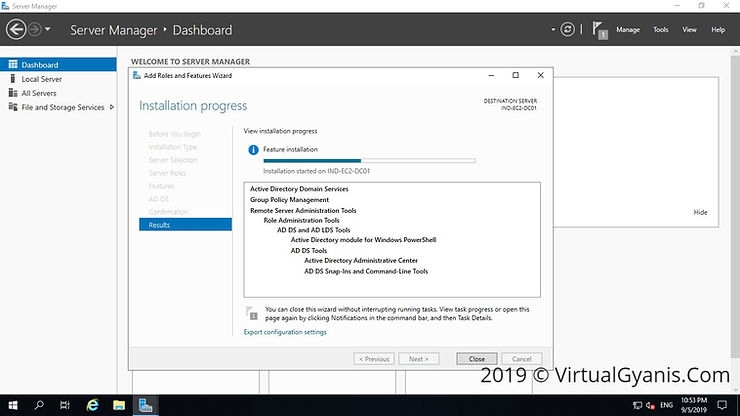Hide the welcome tile via Hide
Viewport: 740px width, 416px height.
click(x=700, y=212)
